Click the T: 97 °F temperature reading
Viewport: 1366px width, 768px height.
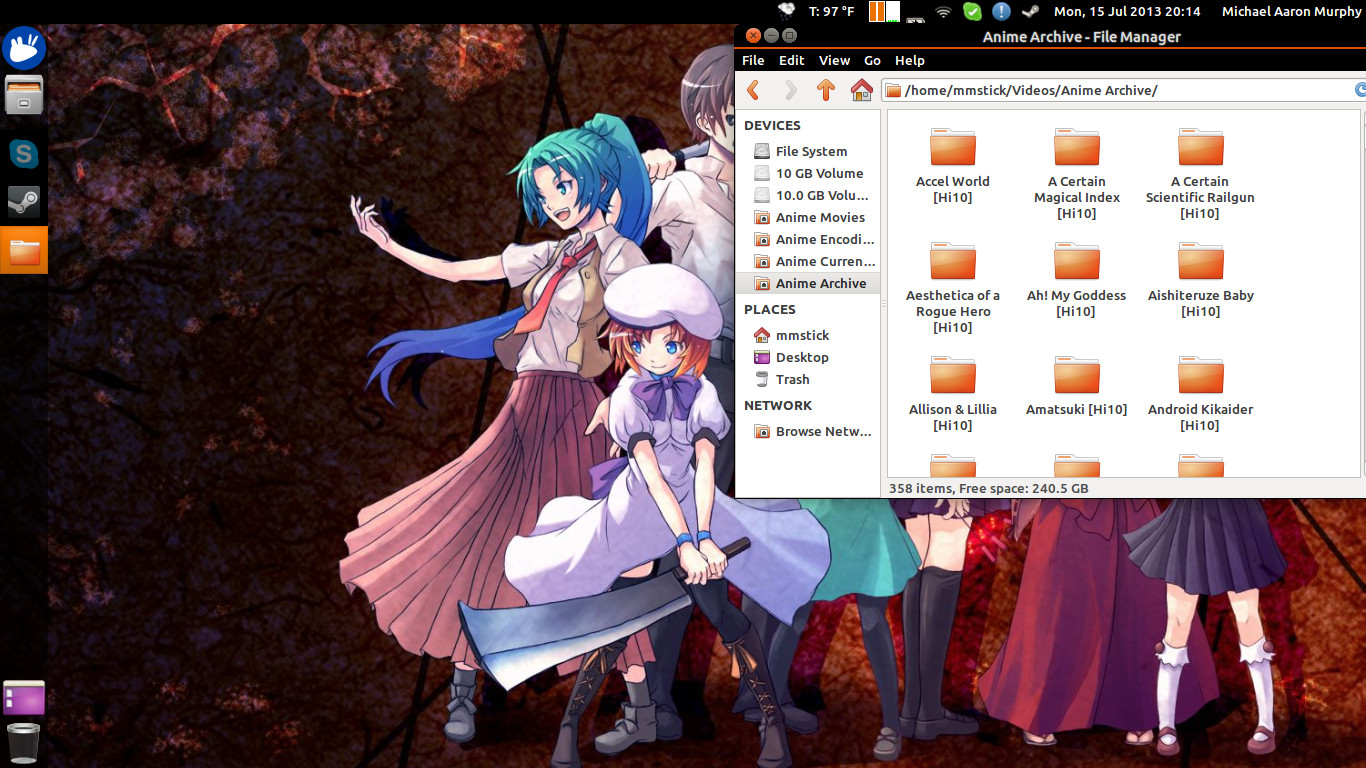pos(832,11)
